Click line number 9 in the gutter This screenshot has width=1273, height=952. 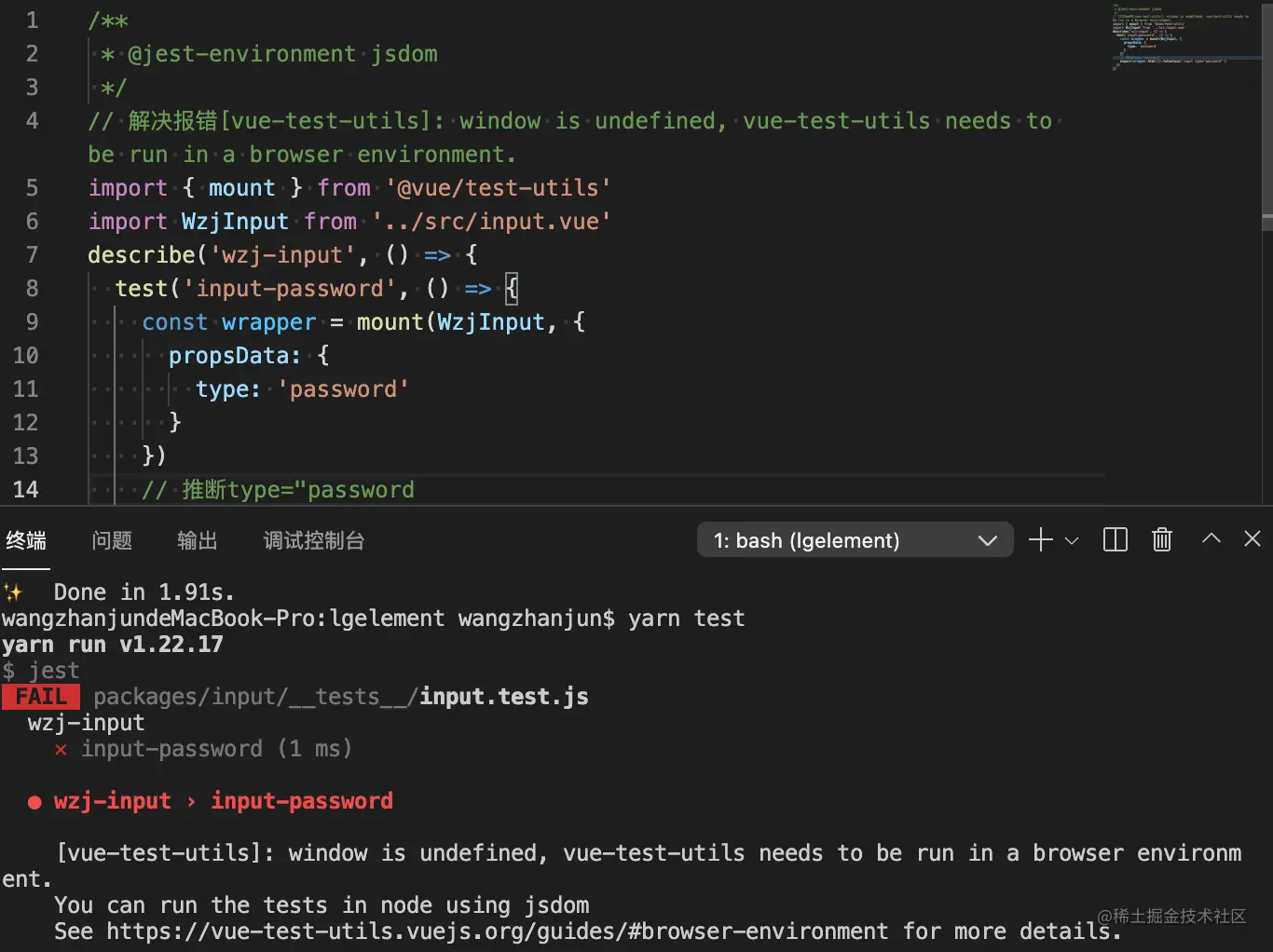click(x=33, y=322)
